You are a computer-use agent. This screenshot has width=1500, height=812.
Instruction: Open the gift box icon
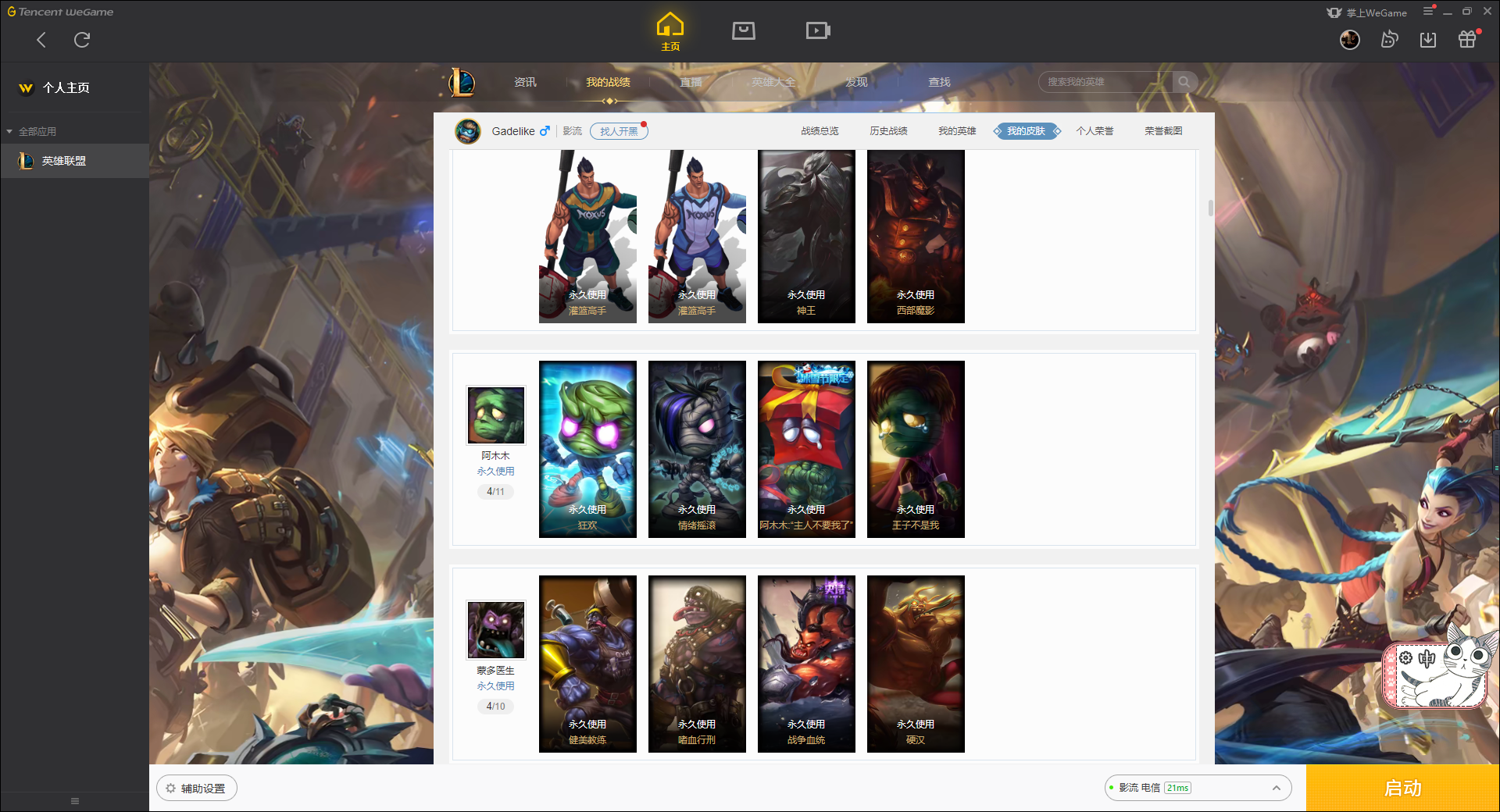tap(1467, 40)
